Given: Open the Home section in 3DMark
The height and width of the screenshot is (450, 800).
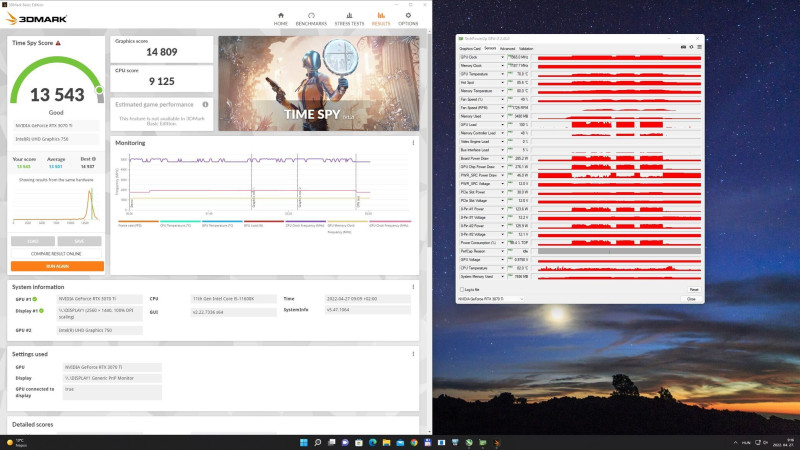Looking at the screenshot, I should pyautogui.click(x=281, y=19).
